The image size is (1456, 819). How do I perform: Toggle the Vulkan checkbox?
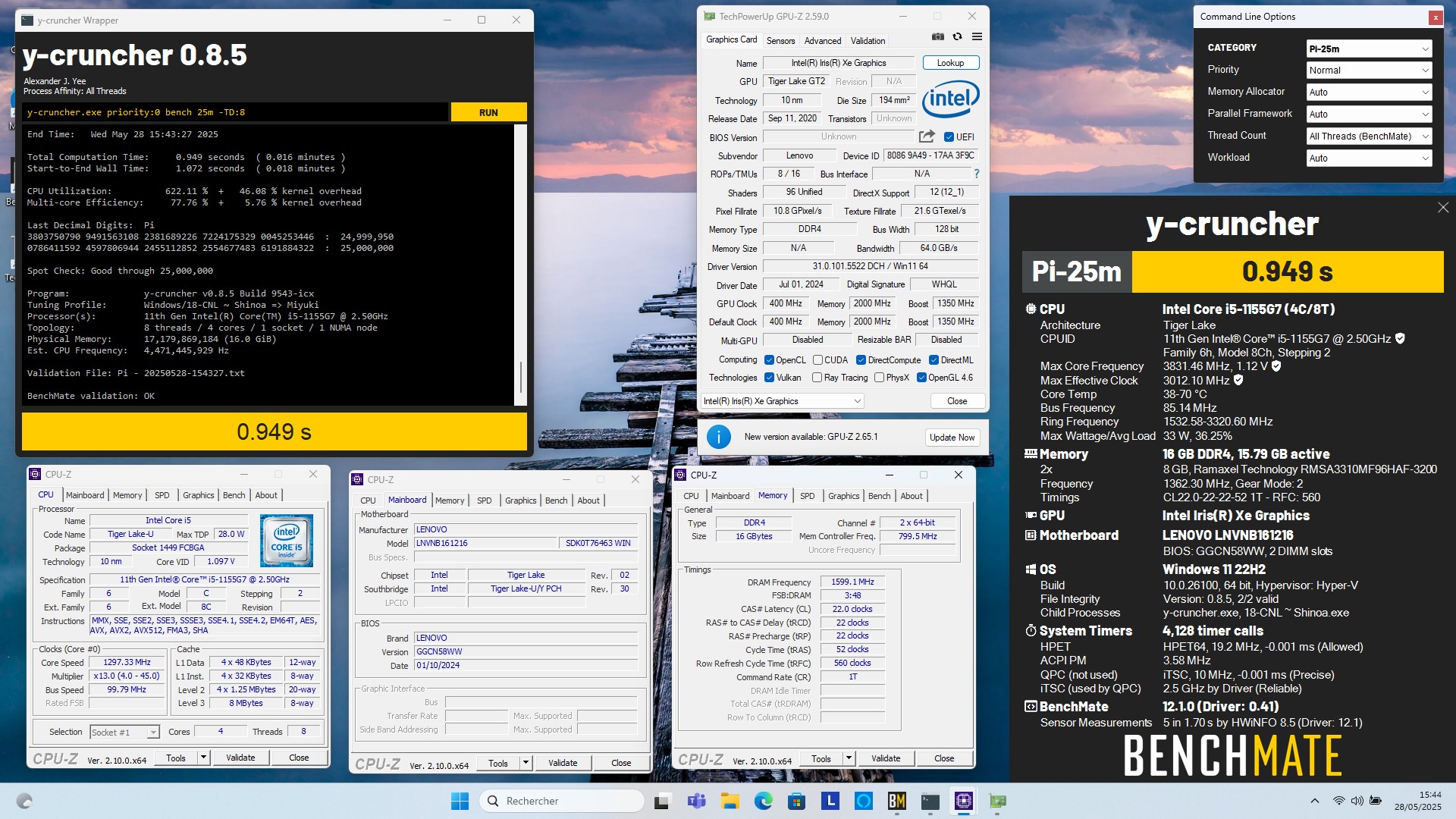[x=769, y=378]
